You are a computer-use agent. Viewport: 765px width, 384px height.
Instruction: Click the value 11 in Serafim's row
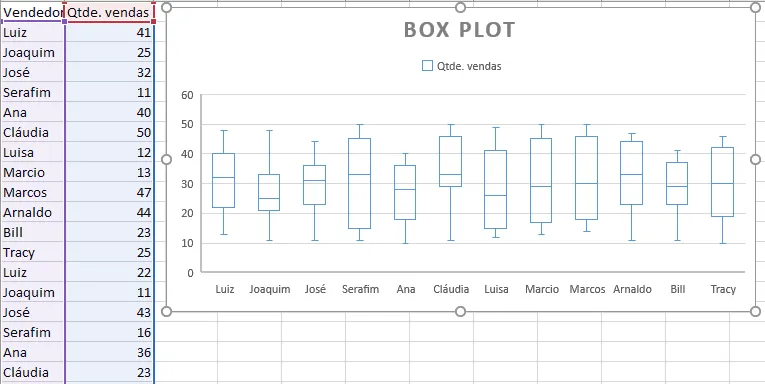click(109, 92)
